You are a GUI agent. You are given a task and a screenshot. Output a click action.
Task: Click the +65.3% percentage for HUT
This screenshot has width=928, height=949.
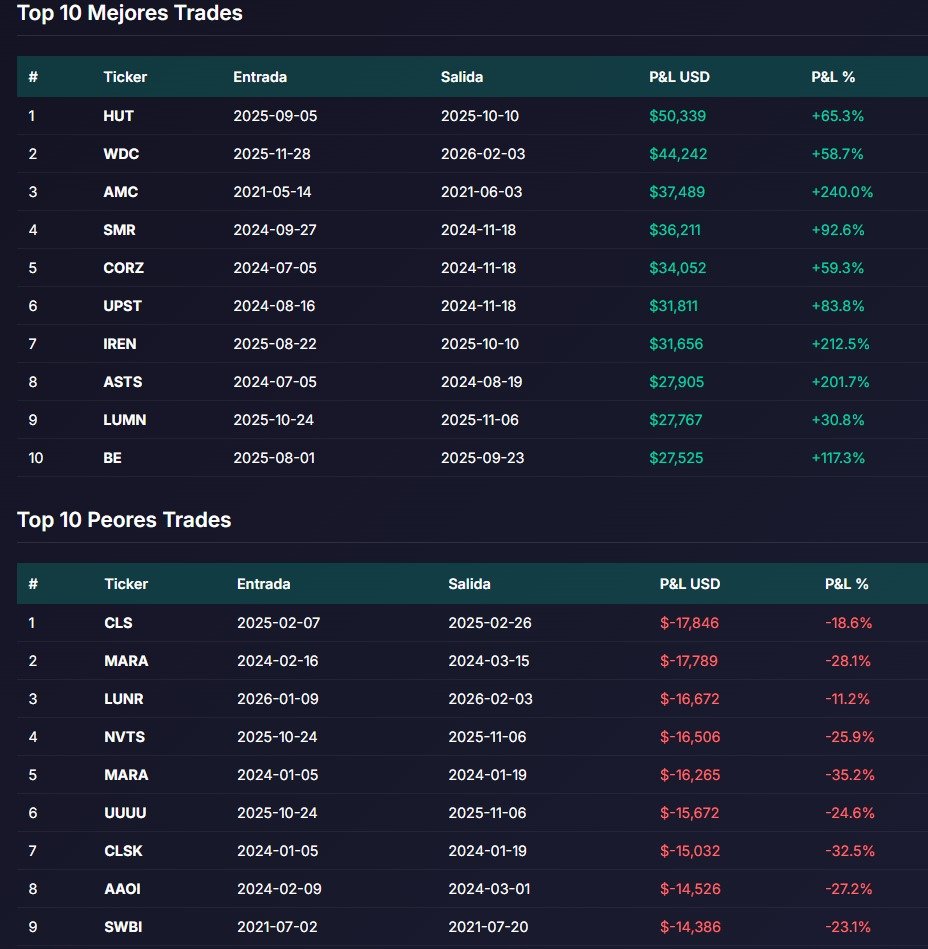tap(837, 116)
